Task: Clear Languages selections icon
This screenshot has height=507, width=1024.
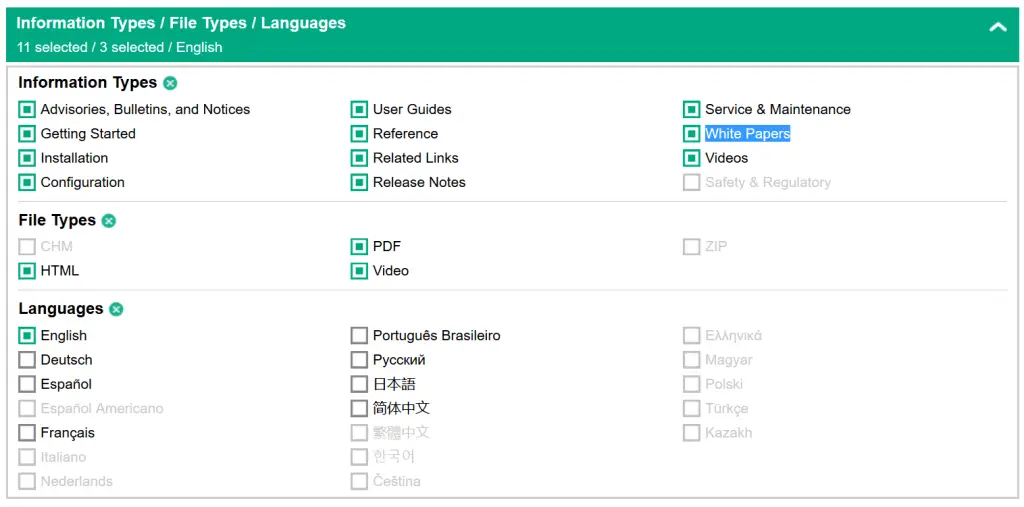Action: pos(116,309)
